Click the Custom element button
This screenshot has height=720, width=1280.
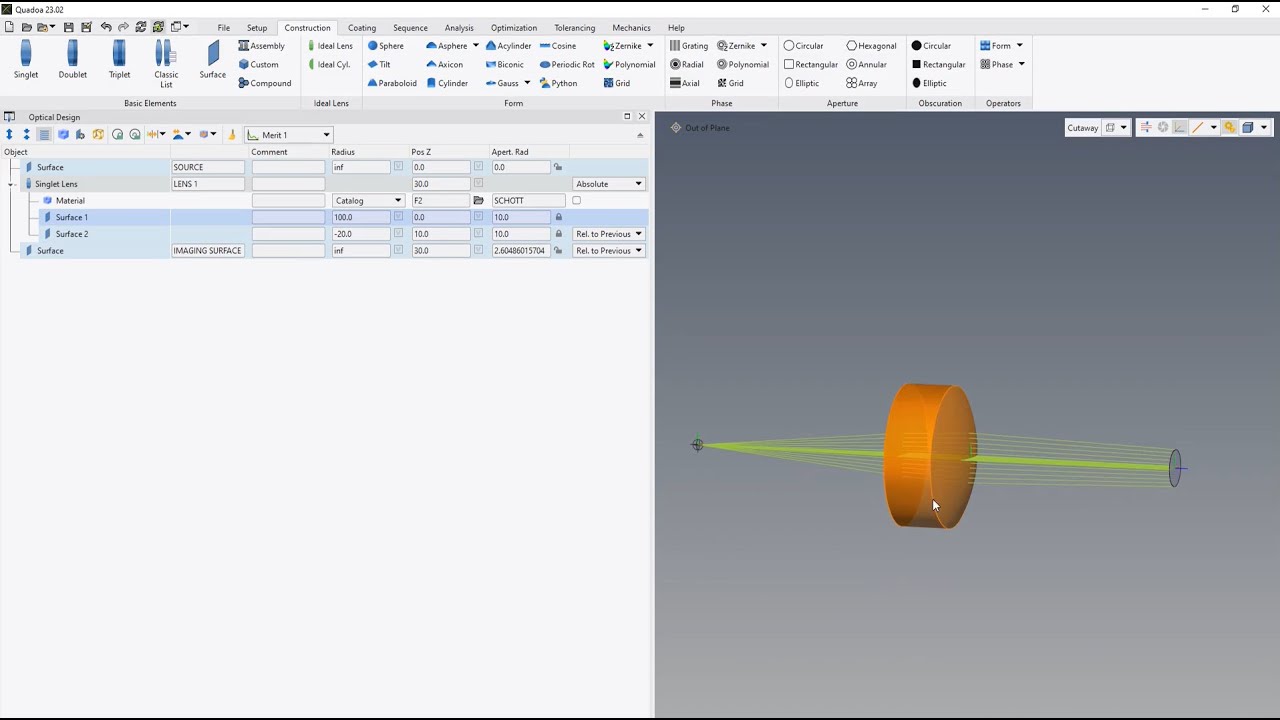258,65
